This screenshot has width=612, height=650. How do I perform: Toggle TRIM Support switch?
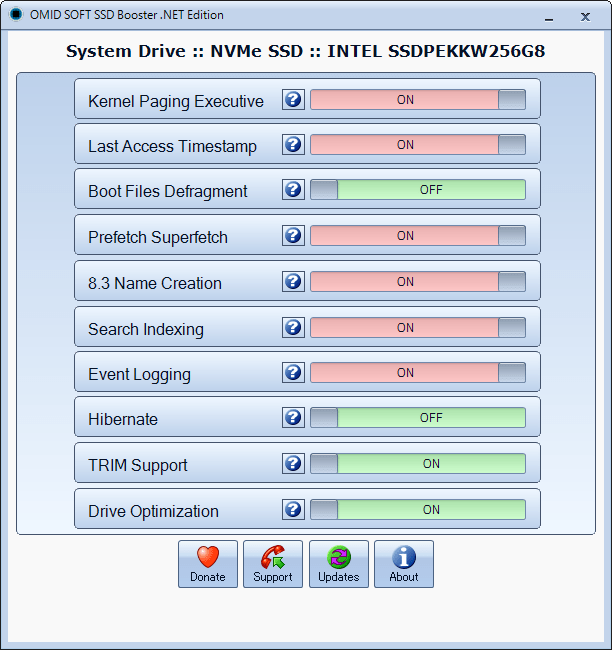(x=418, y=463)
